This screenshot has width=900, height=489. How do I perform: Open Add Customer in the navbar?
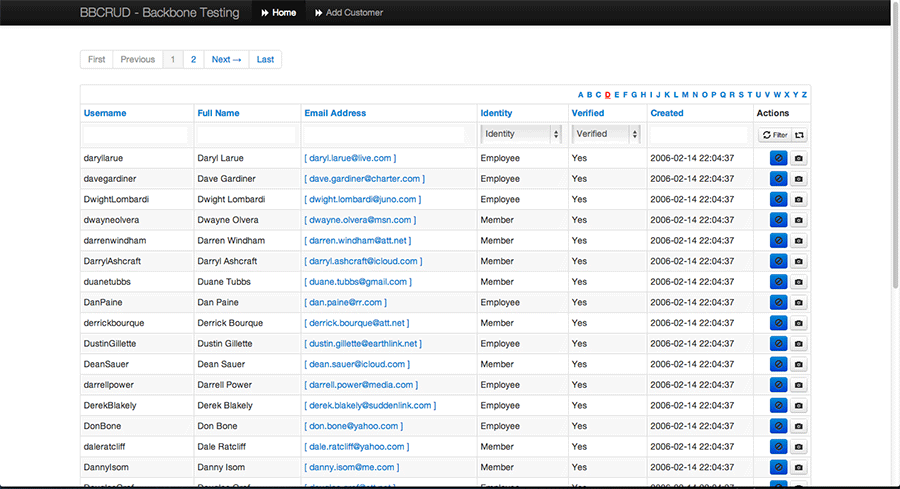click(348, 13)
